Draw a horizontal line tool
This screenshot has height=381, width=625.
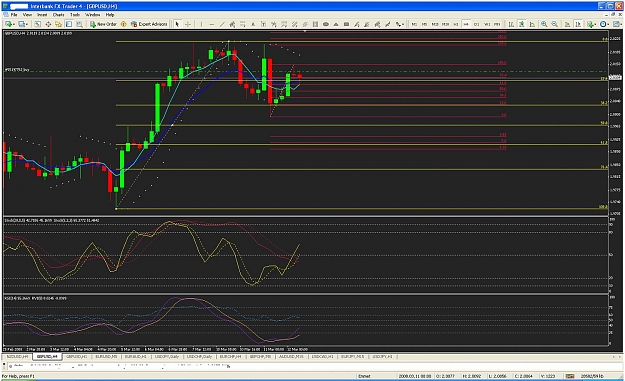tap(212, 24)
